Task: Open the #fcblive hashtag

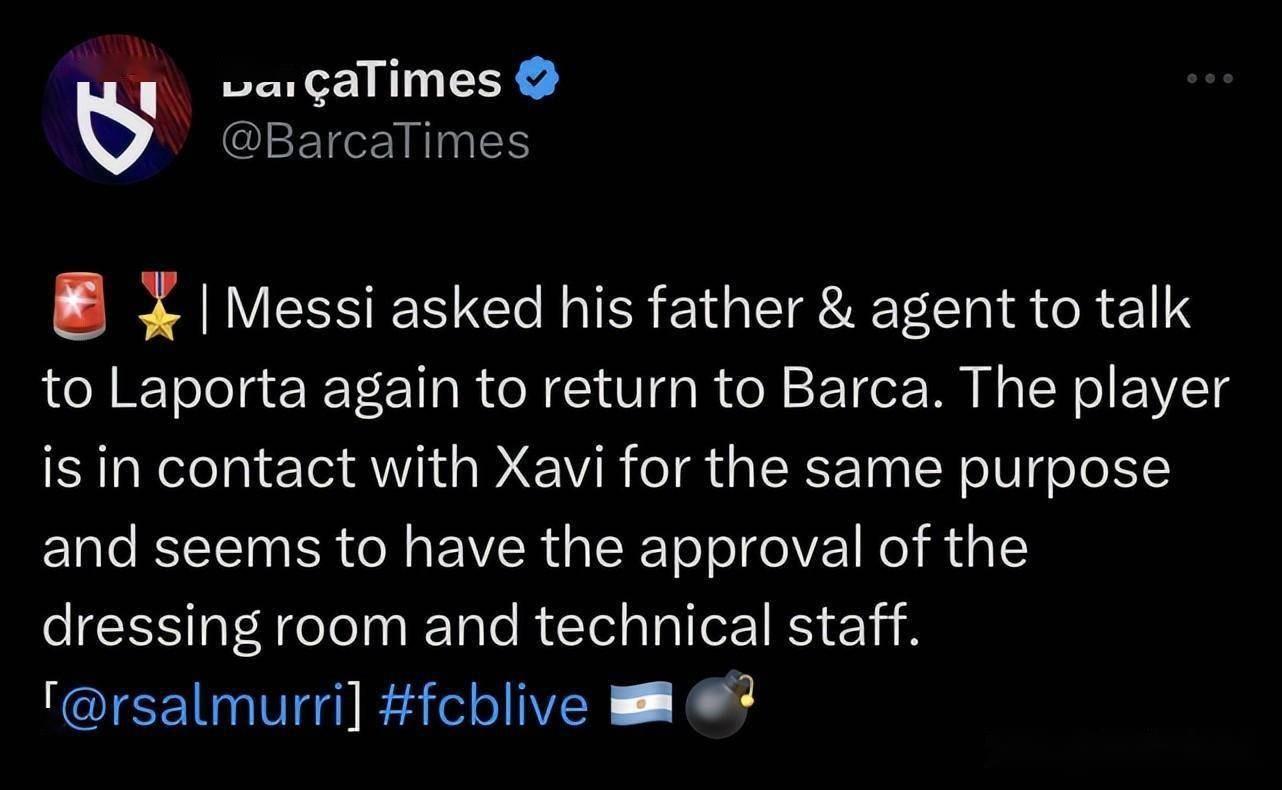Action: (x=484, y=707)
